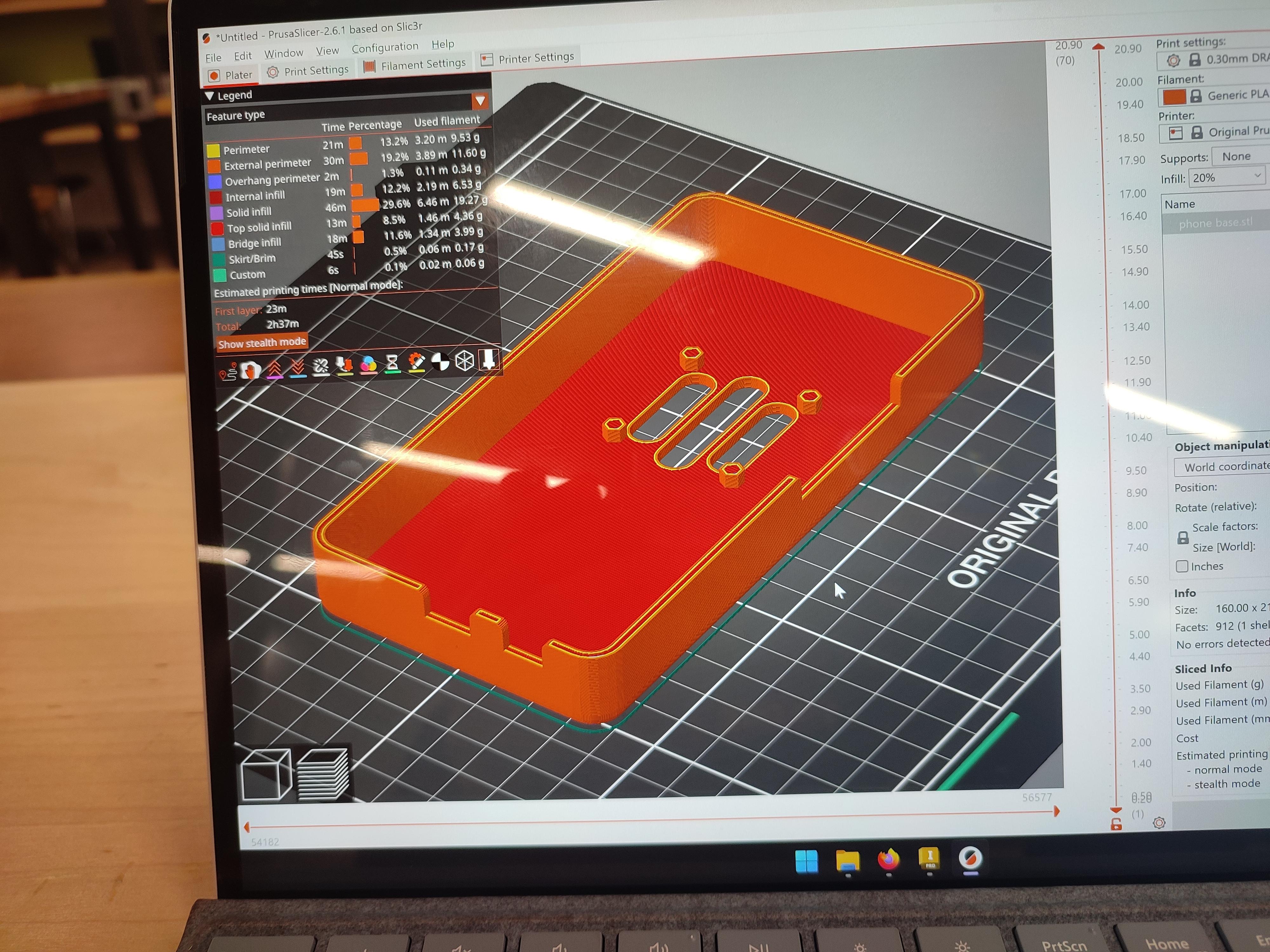The width and height of the screenshot is (1270, 952).
Task: Switch to the Plater tab
Action: [x=231, y=75]
